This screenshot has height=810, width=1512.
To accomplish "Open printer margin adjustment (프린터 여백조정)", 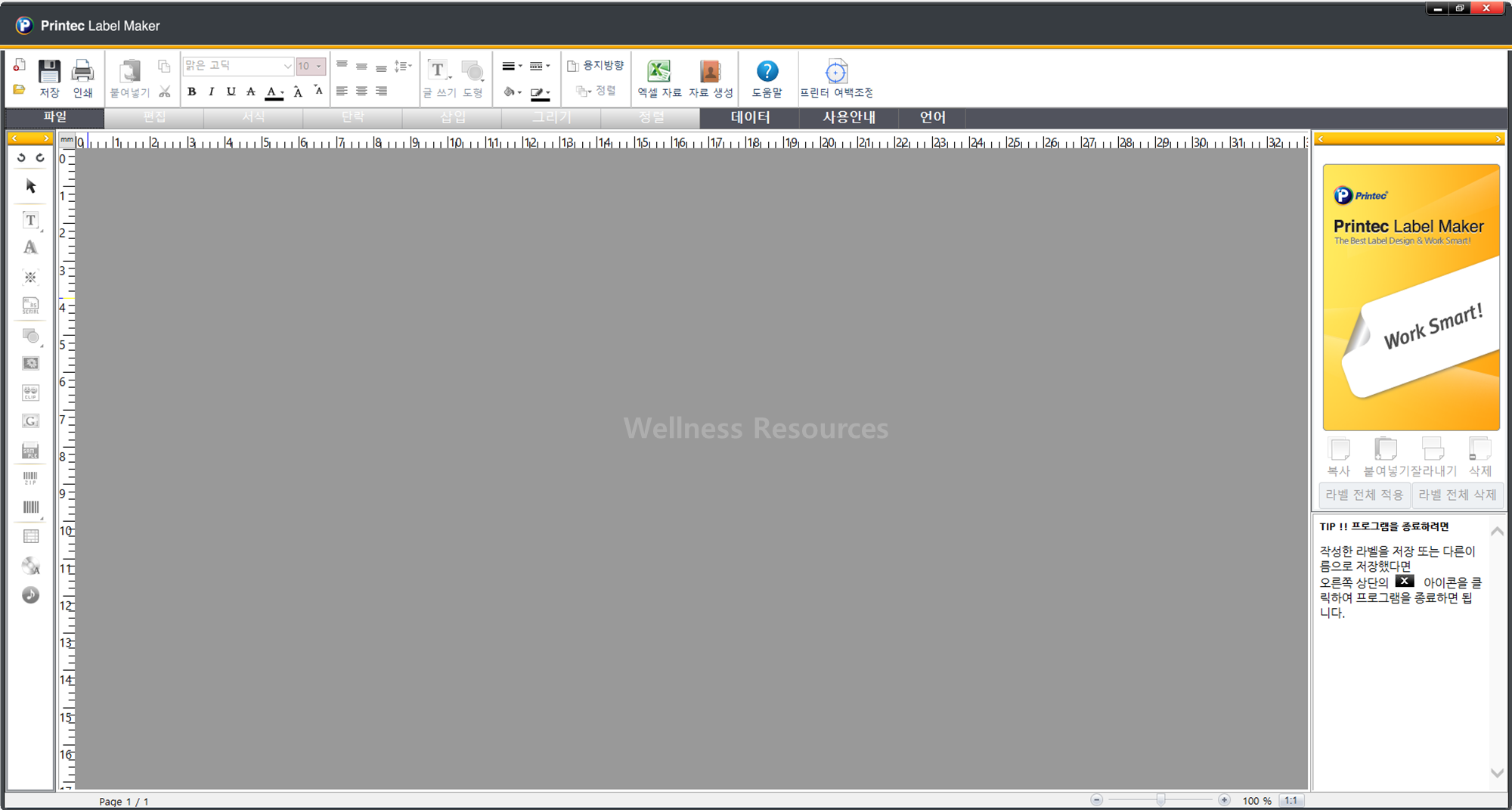I will click(x=836, y=72).
